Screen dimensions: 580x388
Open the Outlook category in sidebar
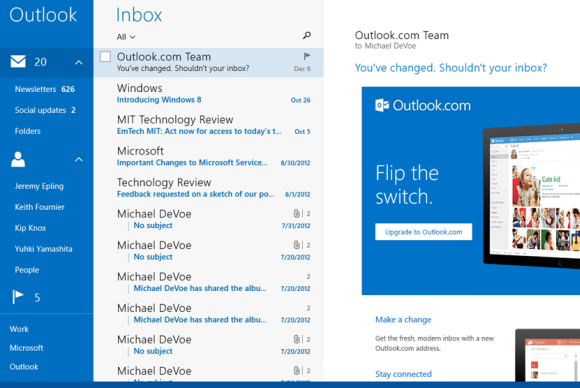point(24,367)
